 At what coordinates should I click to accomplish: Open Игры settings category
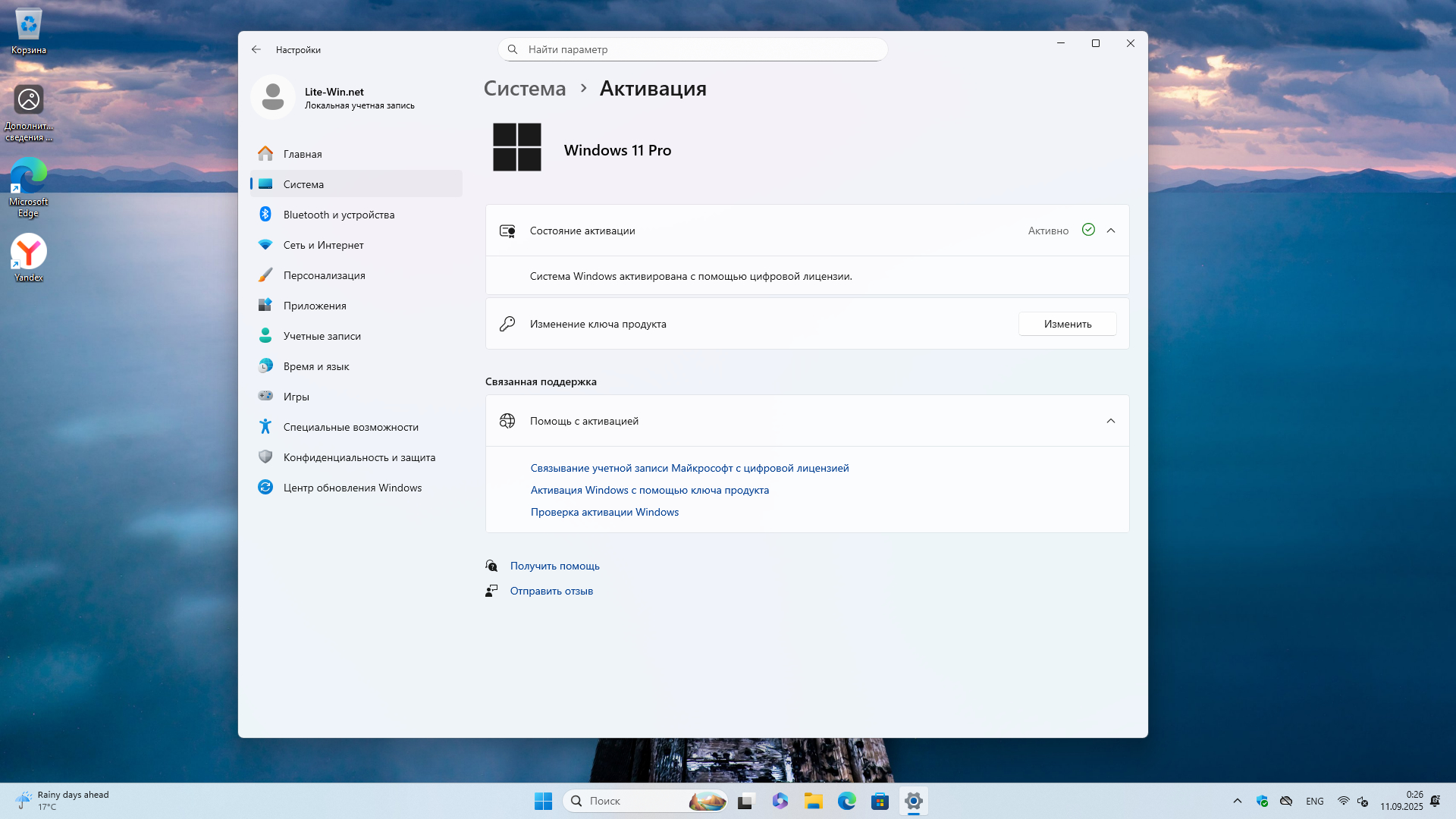(296, 397)
